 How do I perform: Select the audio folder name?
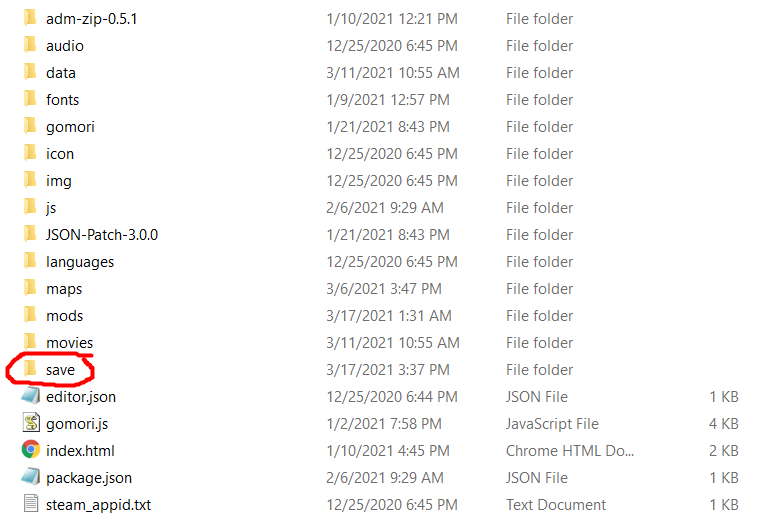[65, 45]
